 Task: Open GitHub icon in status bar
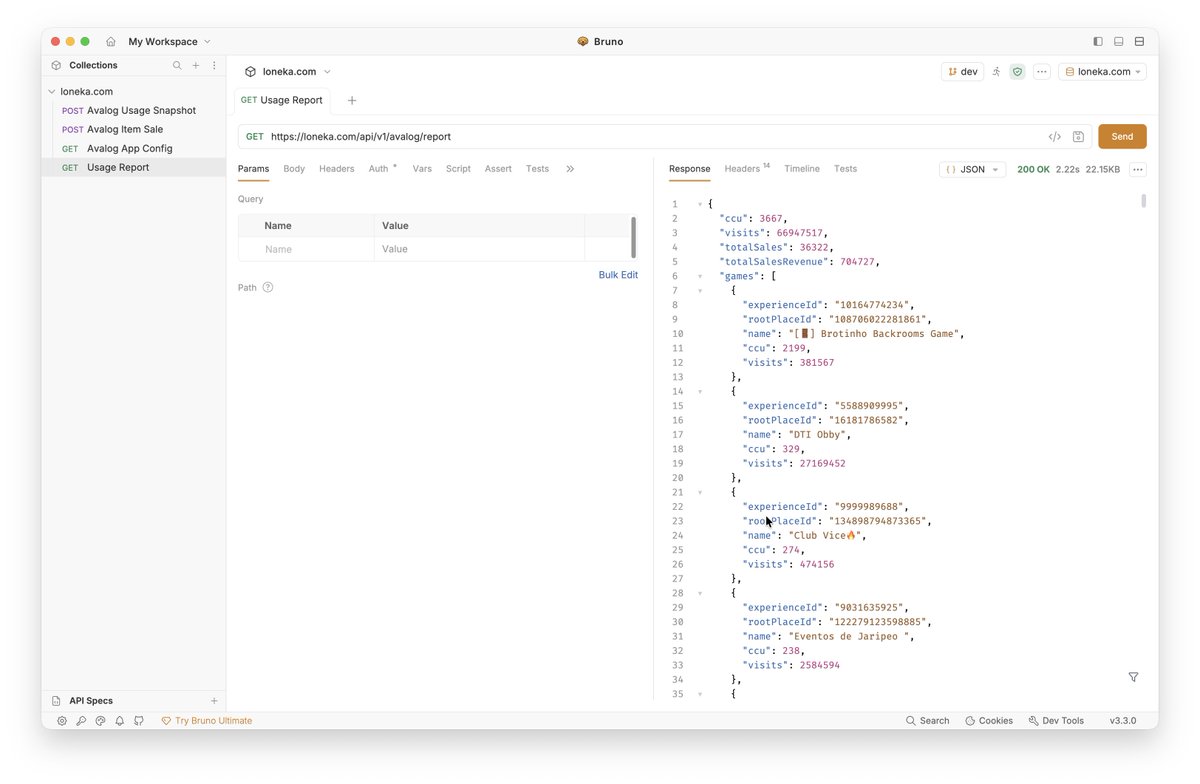point(139,721)
